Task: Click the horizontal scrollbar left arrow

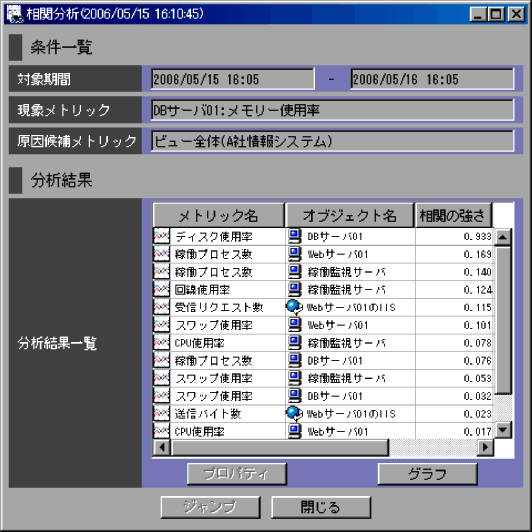Action: (162, 447)
